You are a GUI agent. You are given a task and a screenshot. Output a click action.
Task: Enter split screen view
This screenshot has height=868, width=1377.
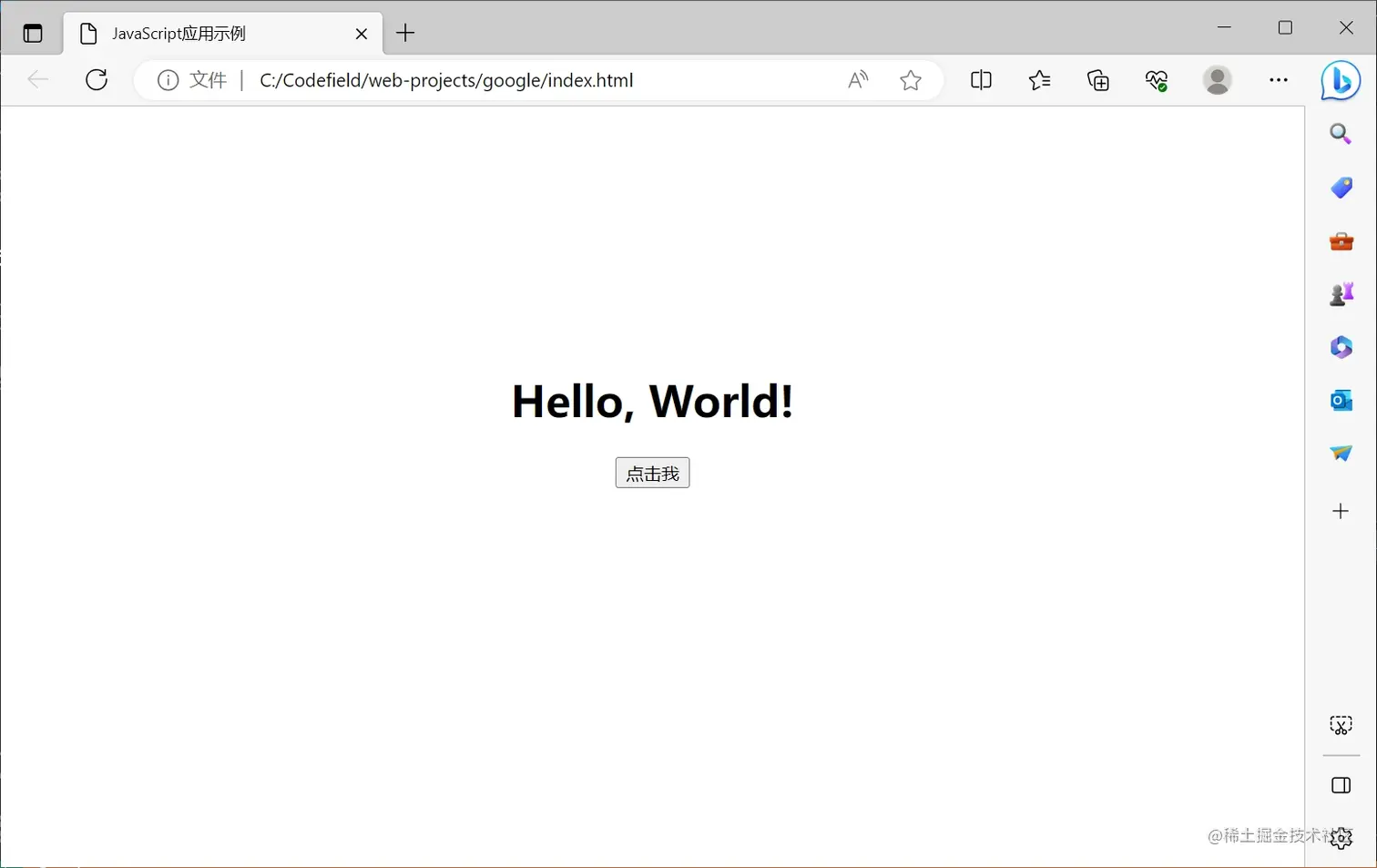click(x=981, y=80)
